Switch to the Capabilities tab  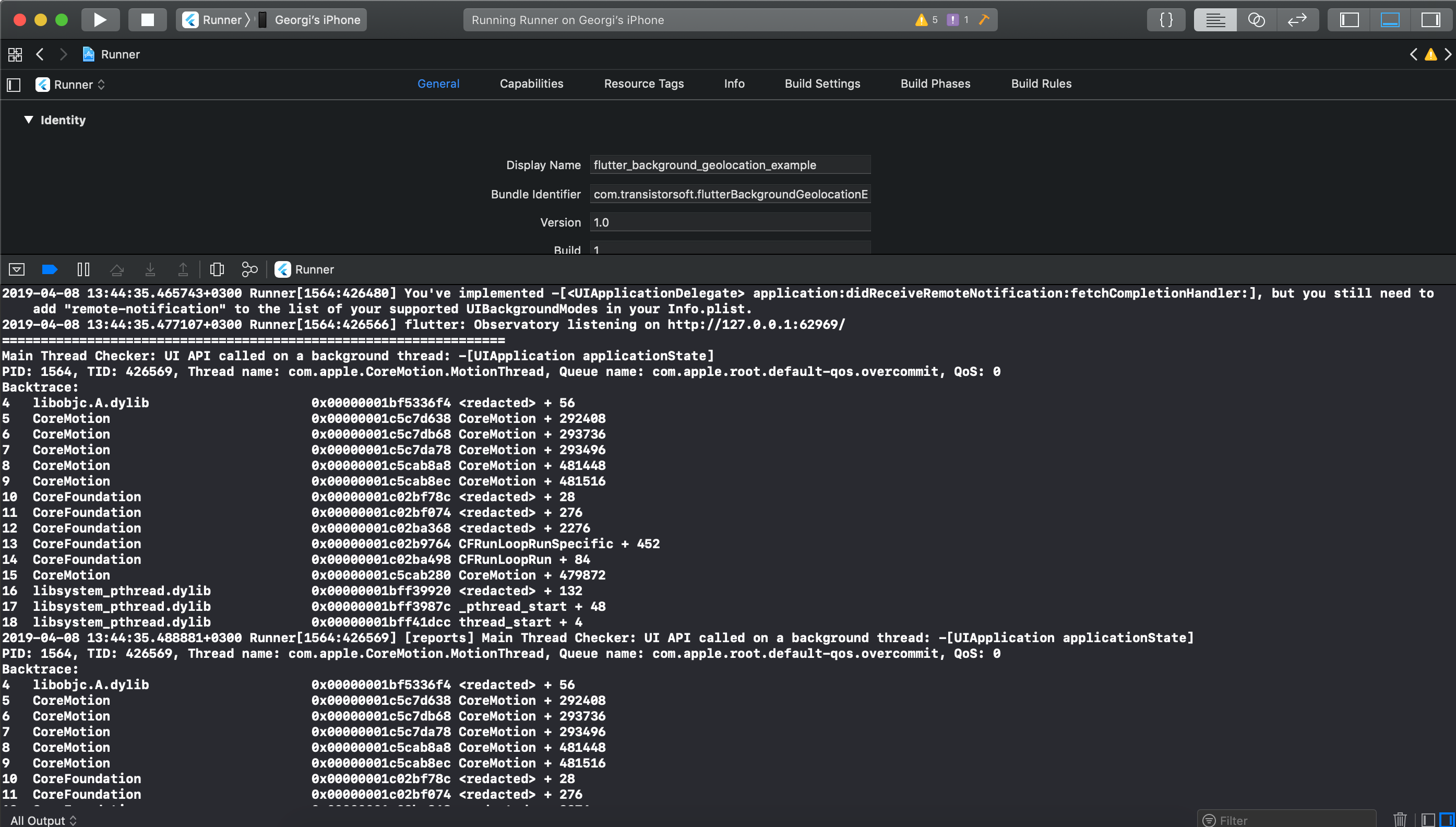(531, 84)
